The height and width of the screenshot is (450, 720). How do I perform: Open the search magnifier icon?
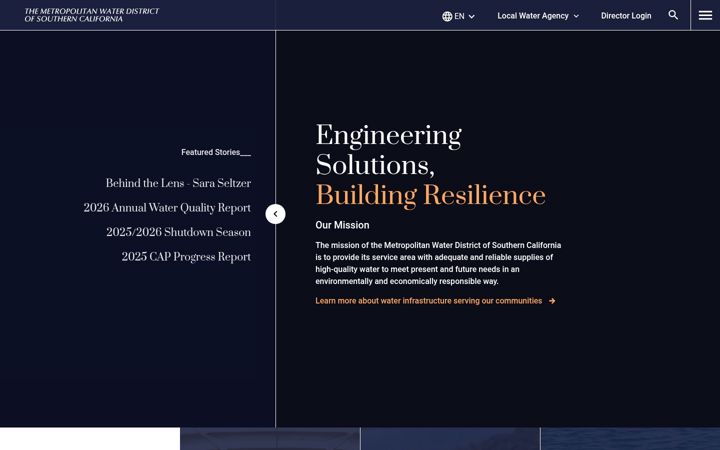[673, 15]
